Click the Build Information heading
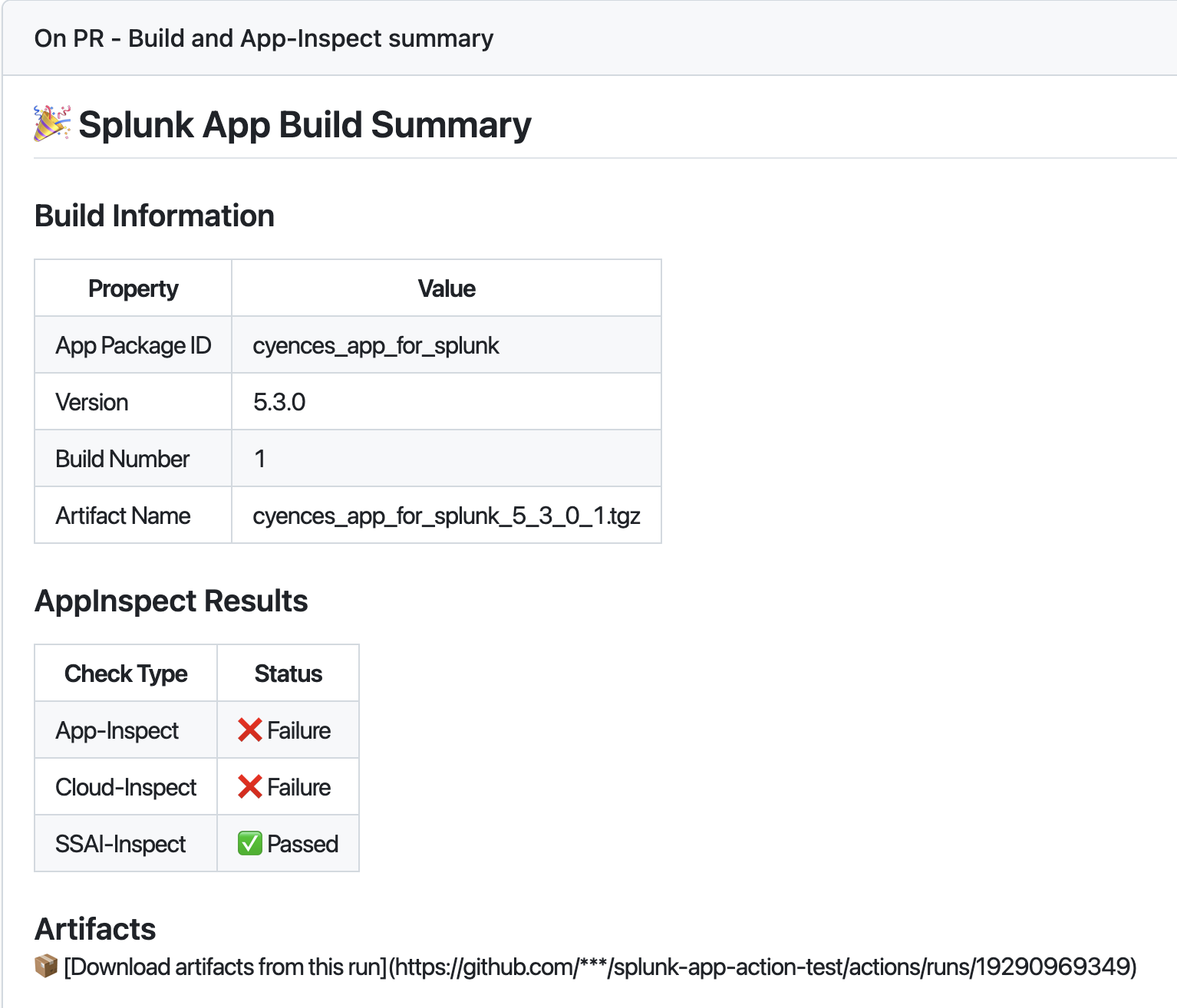Viewport: 1177px width, 1008px height. pyautogui.click(x=154, y=216)
